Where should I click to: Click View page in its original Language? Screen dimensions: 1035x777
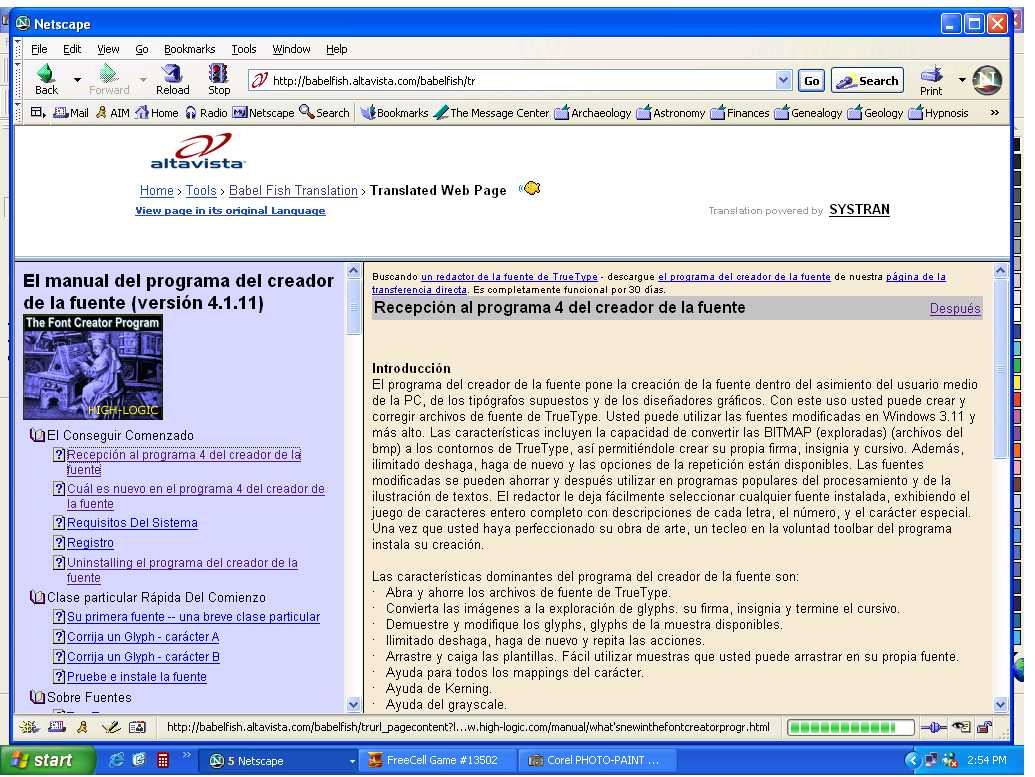[x=230, y=211]
